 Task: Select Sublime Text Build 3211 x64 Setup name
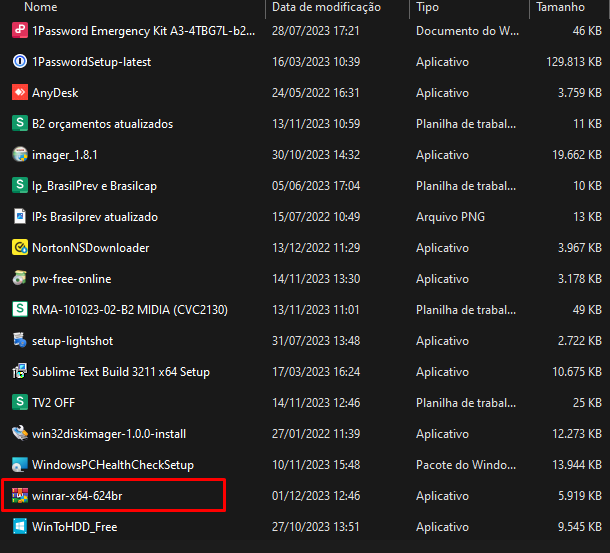pyautogui.click(x=121, y=372)
